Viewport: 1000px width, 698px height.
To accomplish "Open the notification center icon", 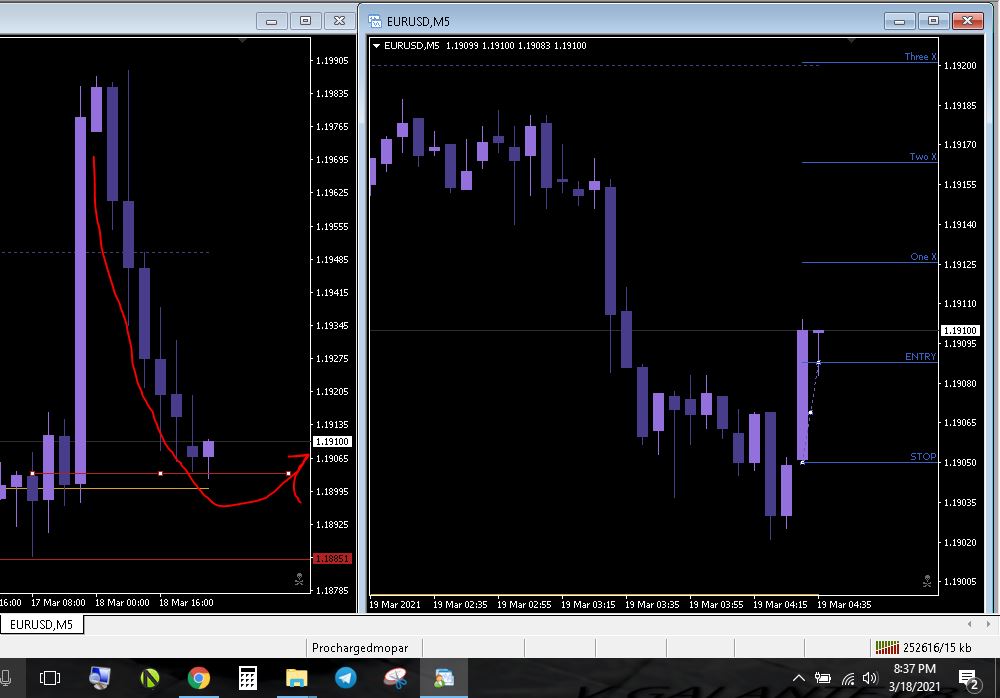I will coord(968,679).
